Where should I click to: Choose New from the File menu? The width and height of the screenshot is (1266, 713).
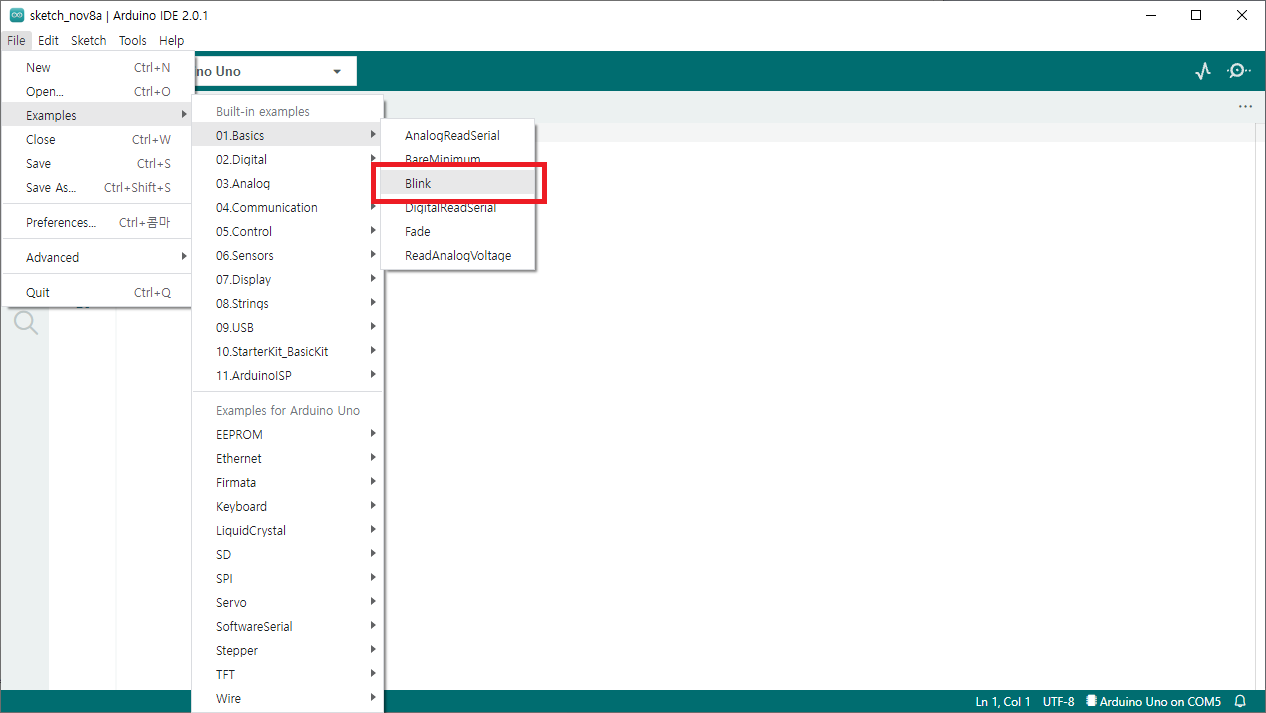(96, 68)
